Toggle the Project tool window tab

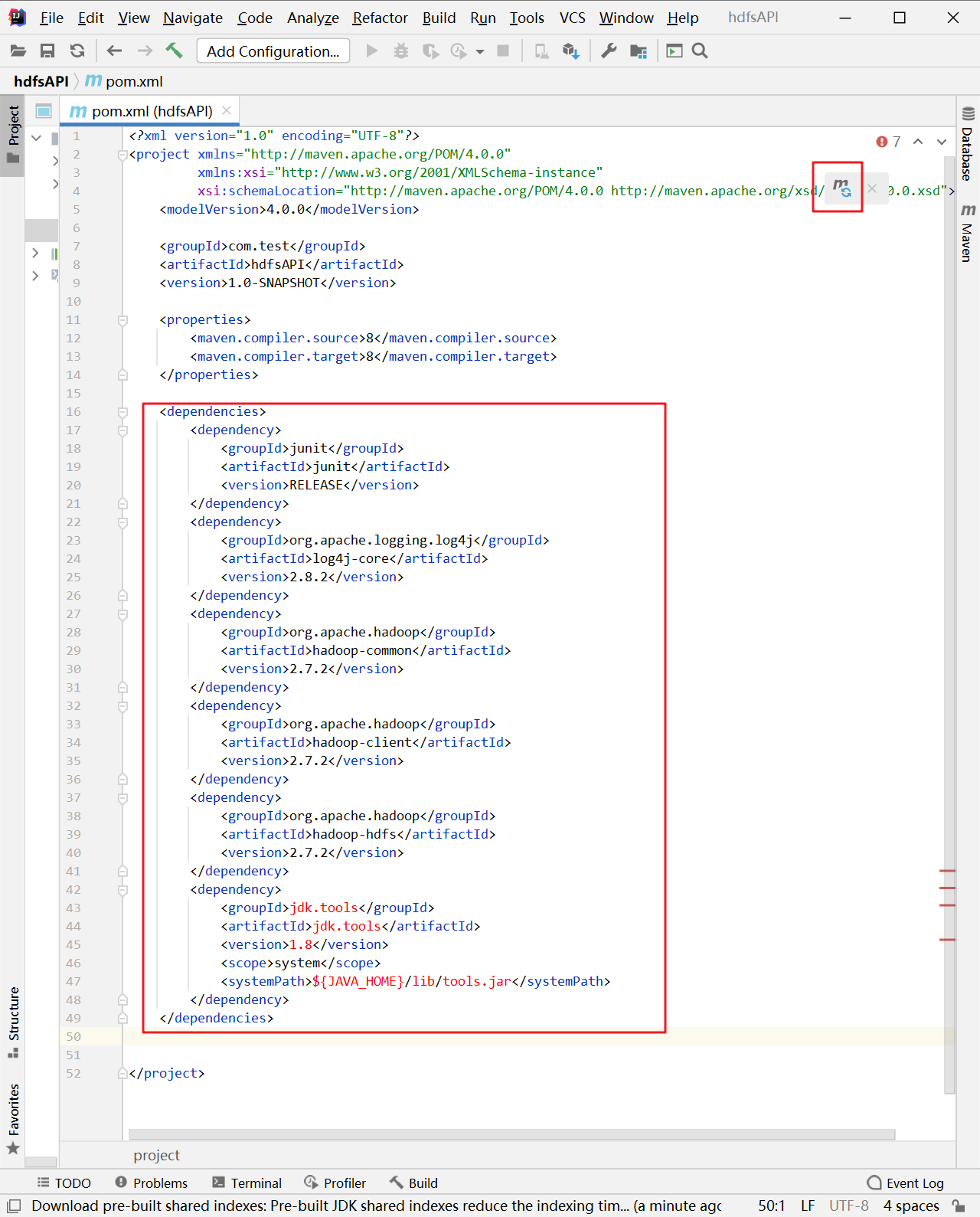click(13, 136)
